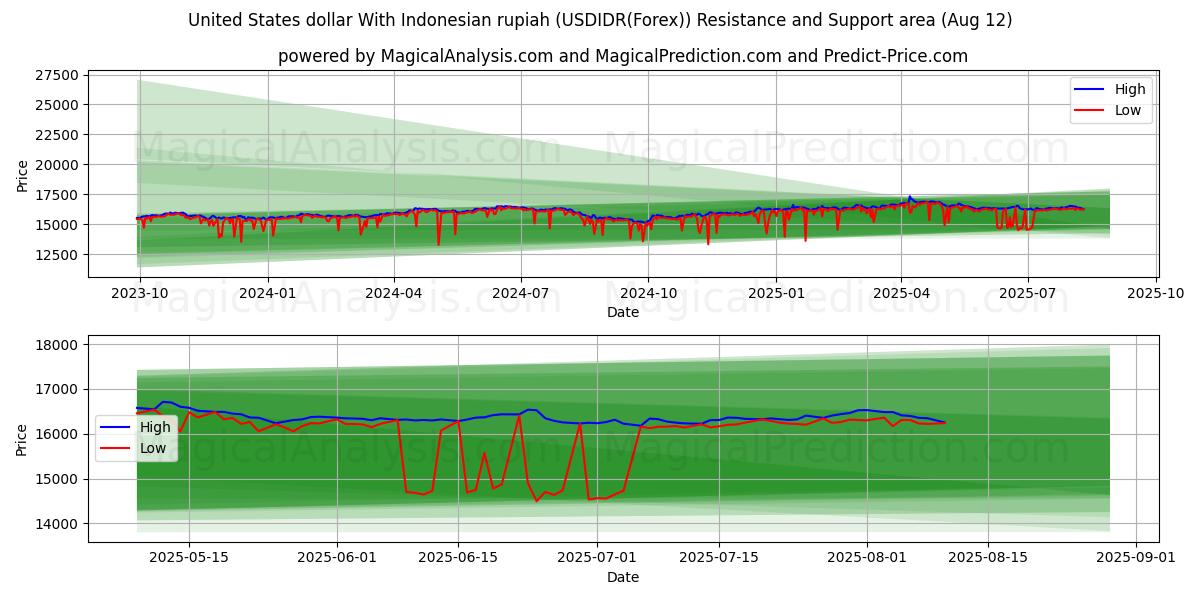Viewport: 1200px width, 600px height.
Task: Click the 22500 tick label on top chart
Action: pos(57,135)
